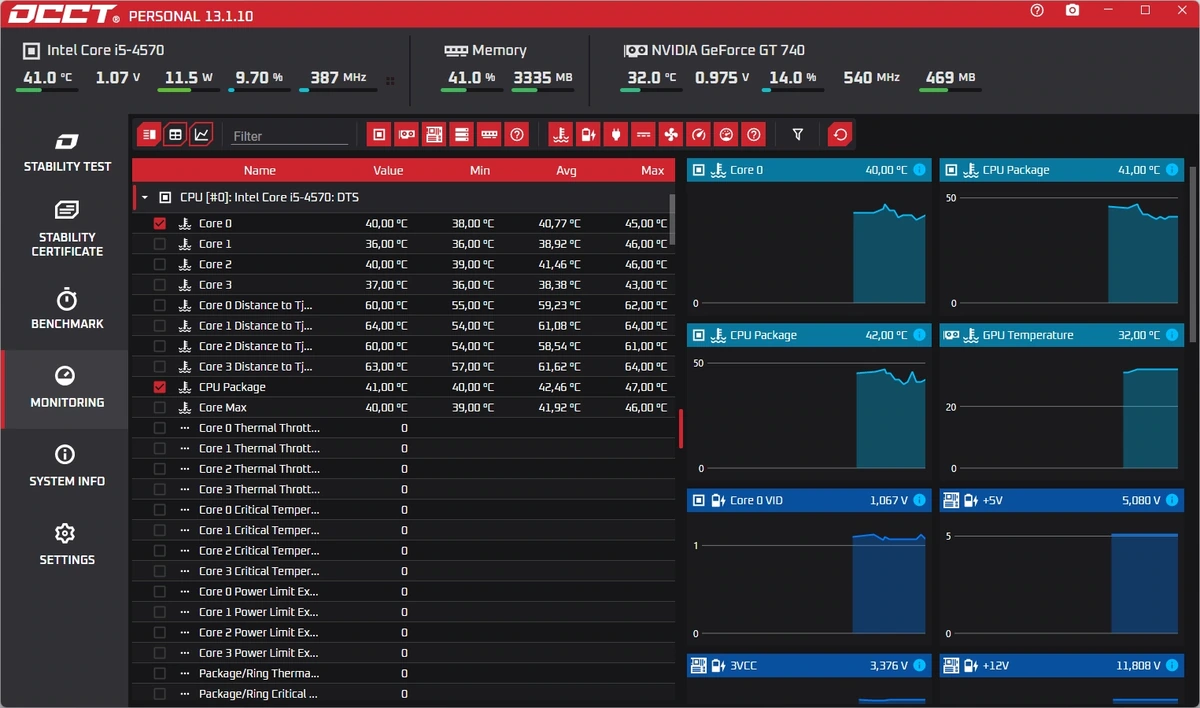
Task: Click the temperature sensor filter icon
Action: (x=560, y=134)
